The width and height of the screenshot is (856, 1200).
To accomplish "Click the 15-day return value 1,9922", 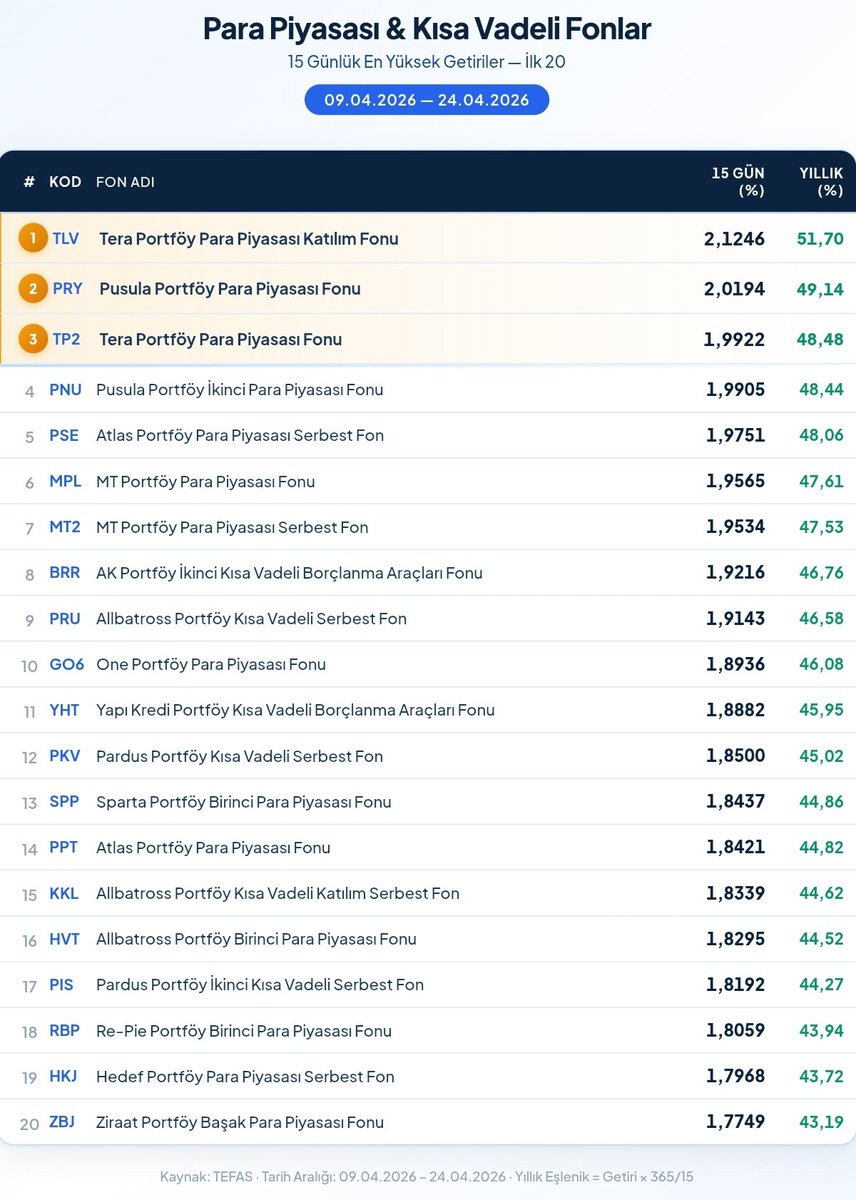I will tap(734, 339).
